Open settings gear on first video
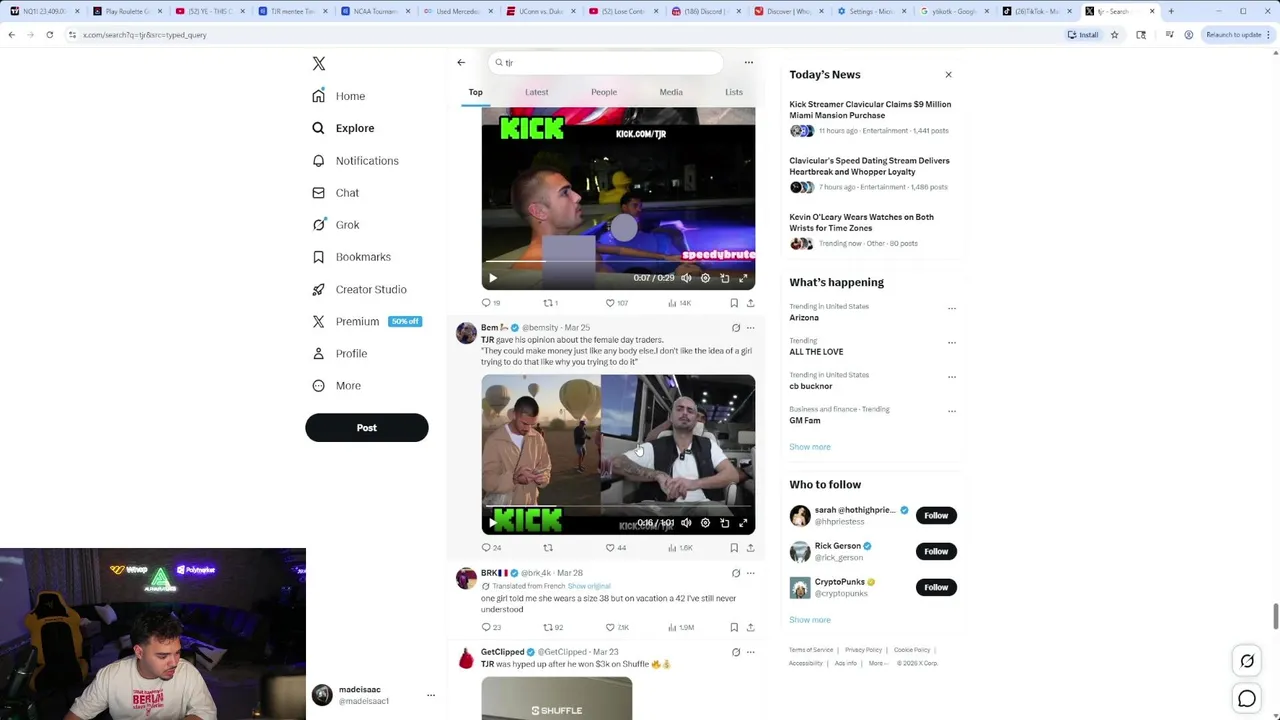The height and width of the screenshot is (720, 1280). tap(705, 278)
